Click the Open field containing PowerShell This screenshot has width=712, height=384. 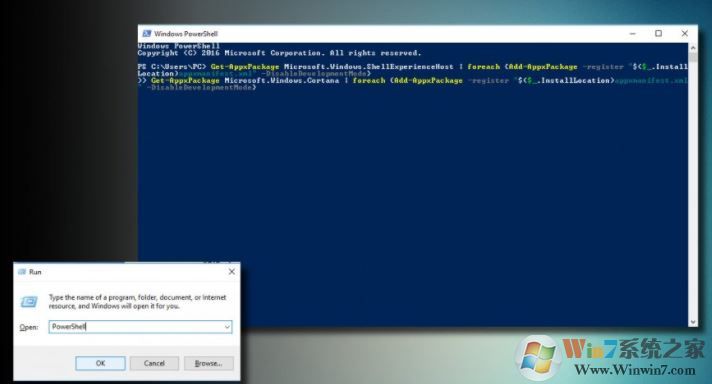140,327
